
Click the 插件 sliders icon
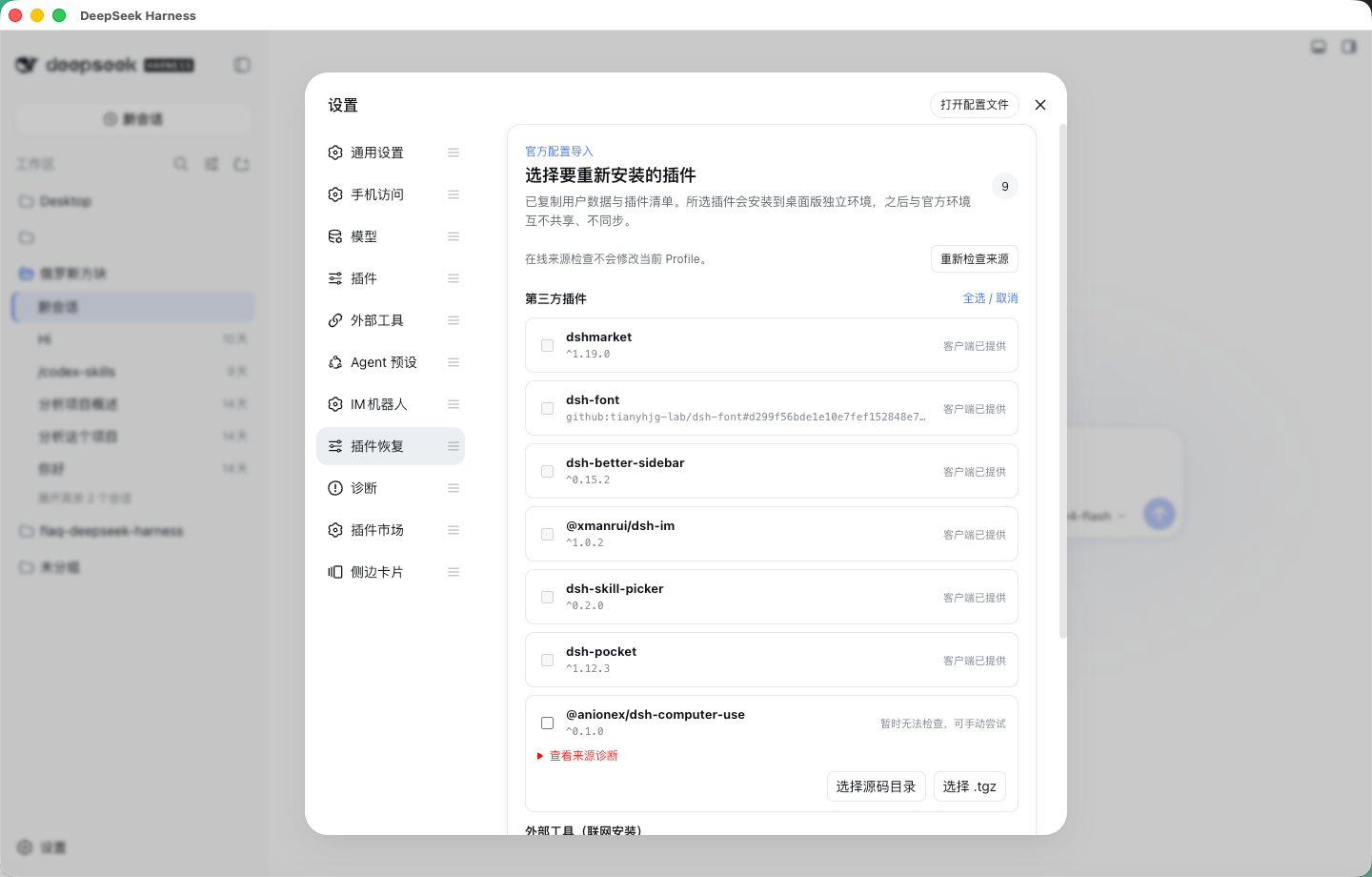click(x=335, y=278)
